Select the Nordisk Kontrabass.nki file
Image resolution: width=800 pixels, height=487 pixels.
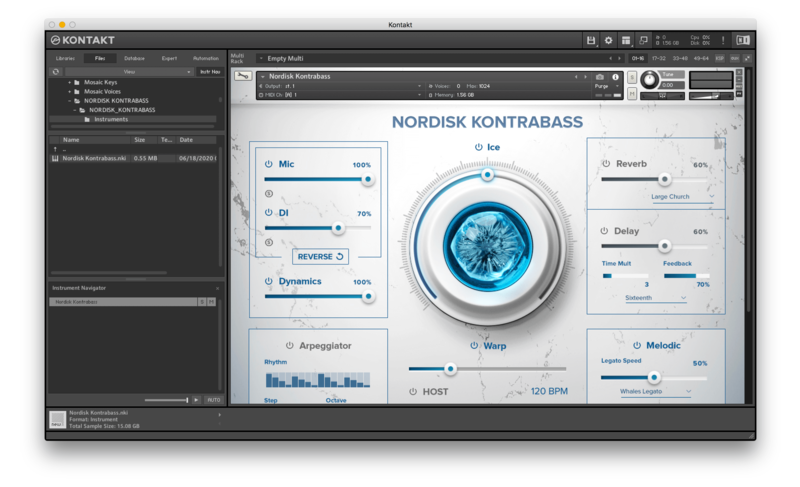[92, 158]
